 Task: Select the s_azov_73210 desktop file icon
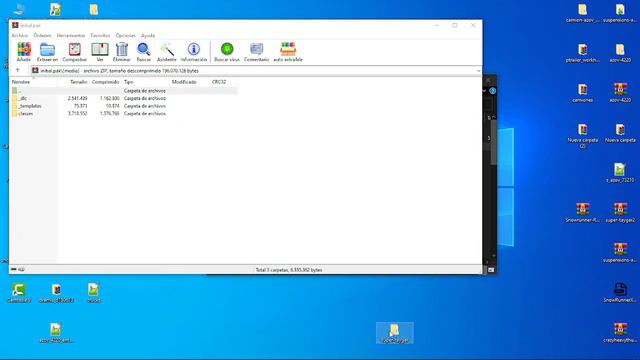point(620,173)
